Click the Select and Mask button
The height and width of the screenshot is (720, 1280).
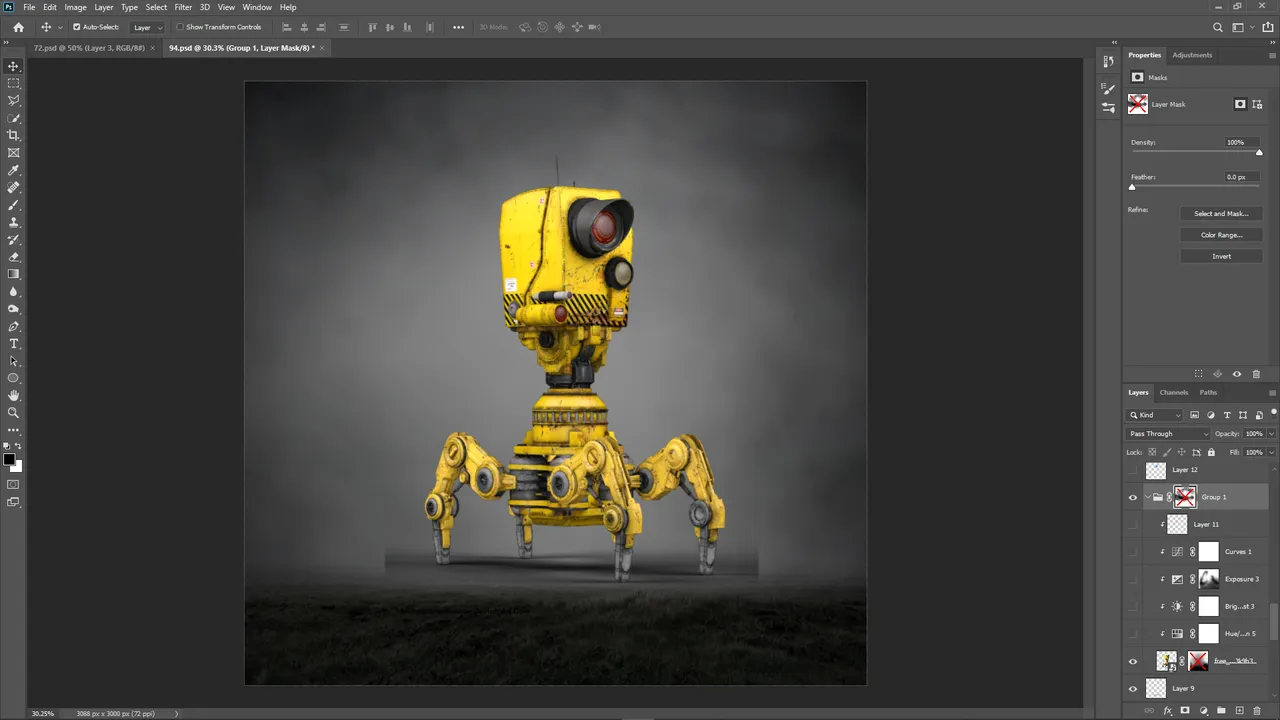1221,214
